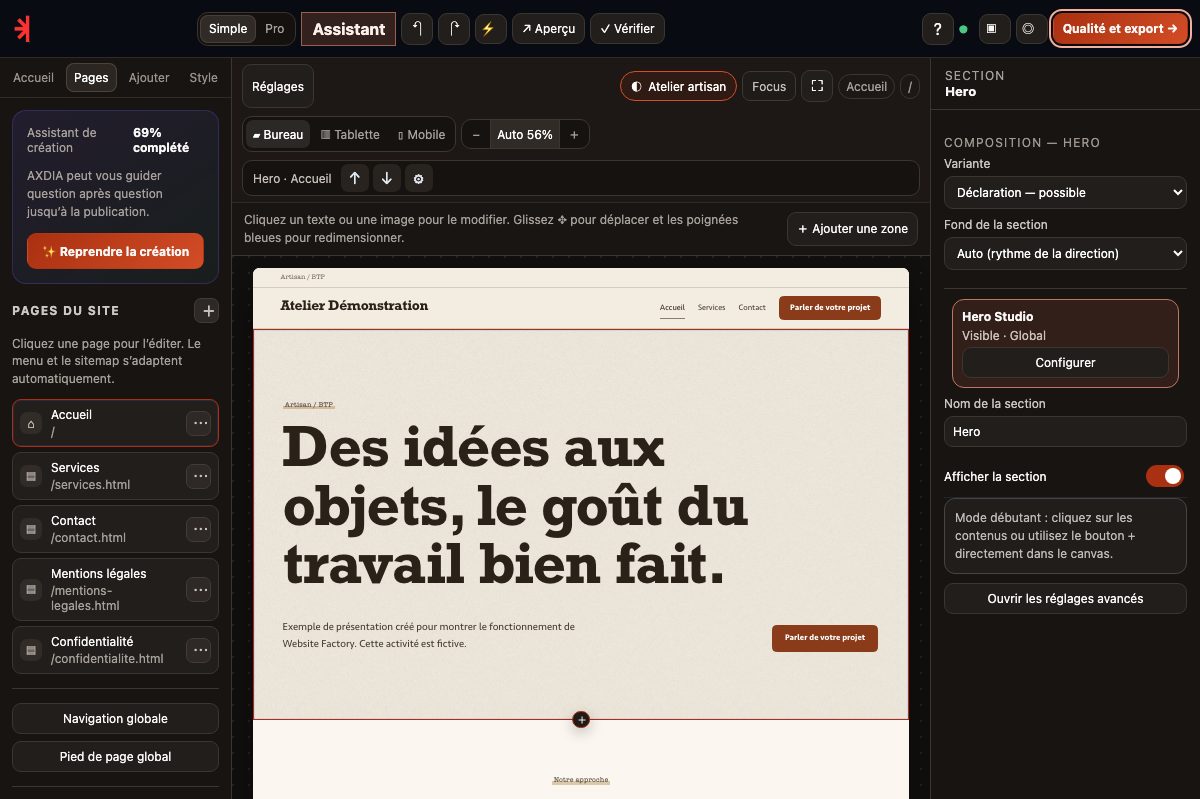Viewport: 1200px width, 799px height.
Task: Open help with the question mark button
Action: 937,29
